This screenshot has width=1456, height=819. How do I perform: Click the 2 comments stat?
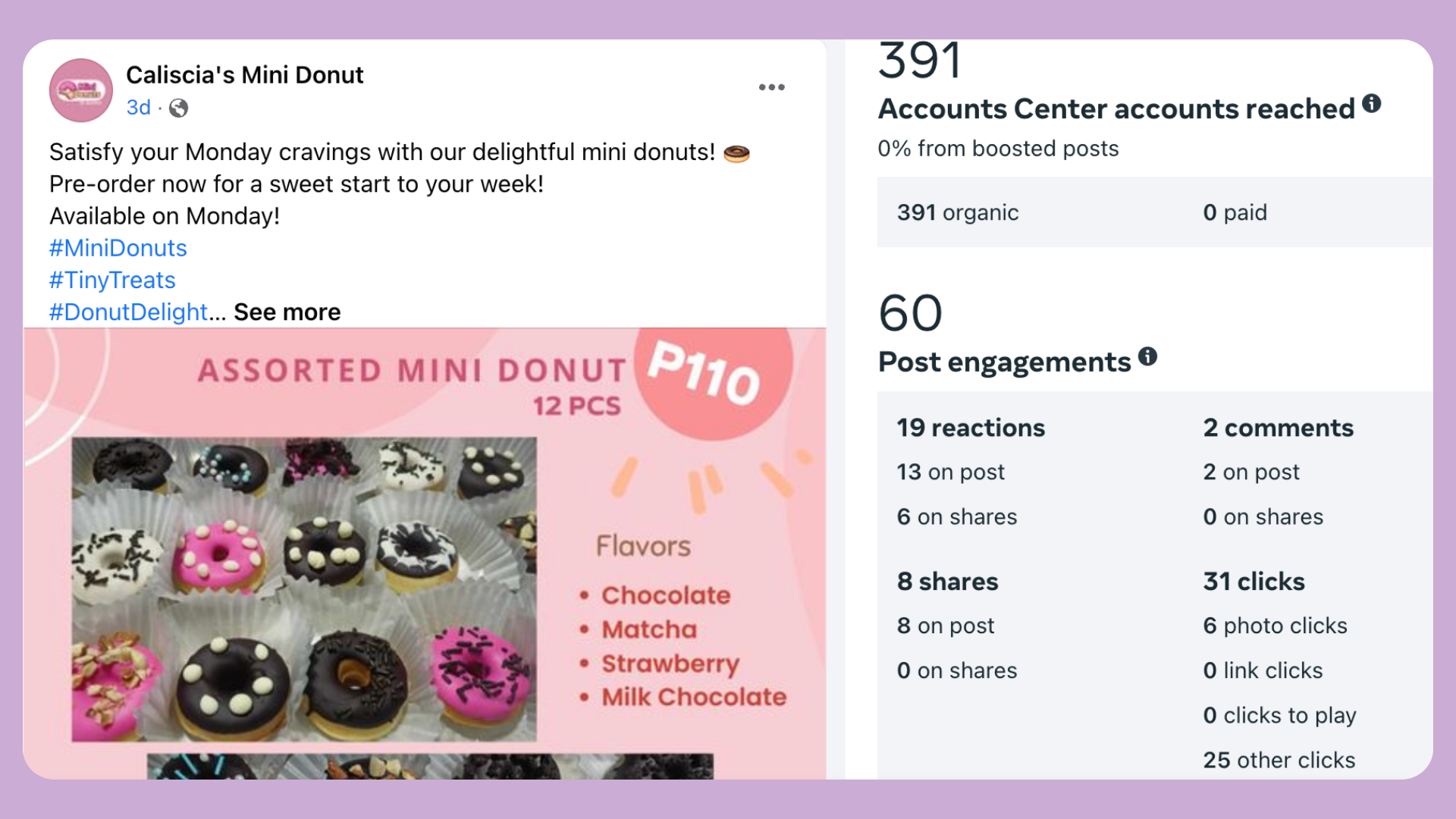[x=1278, y=428]
